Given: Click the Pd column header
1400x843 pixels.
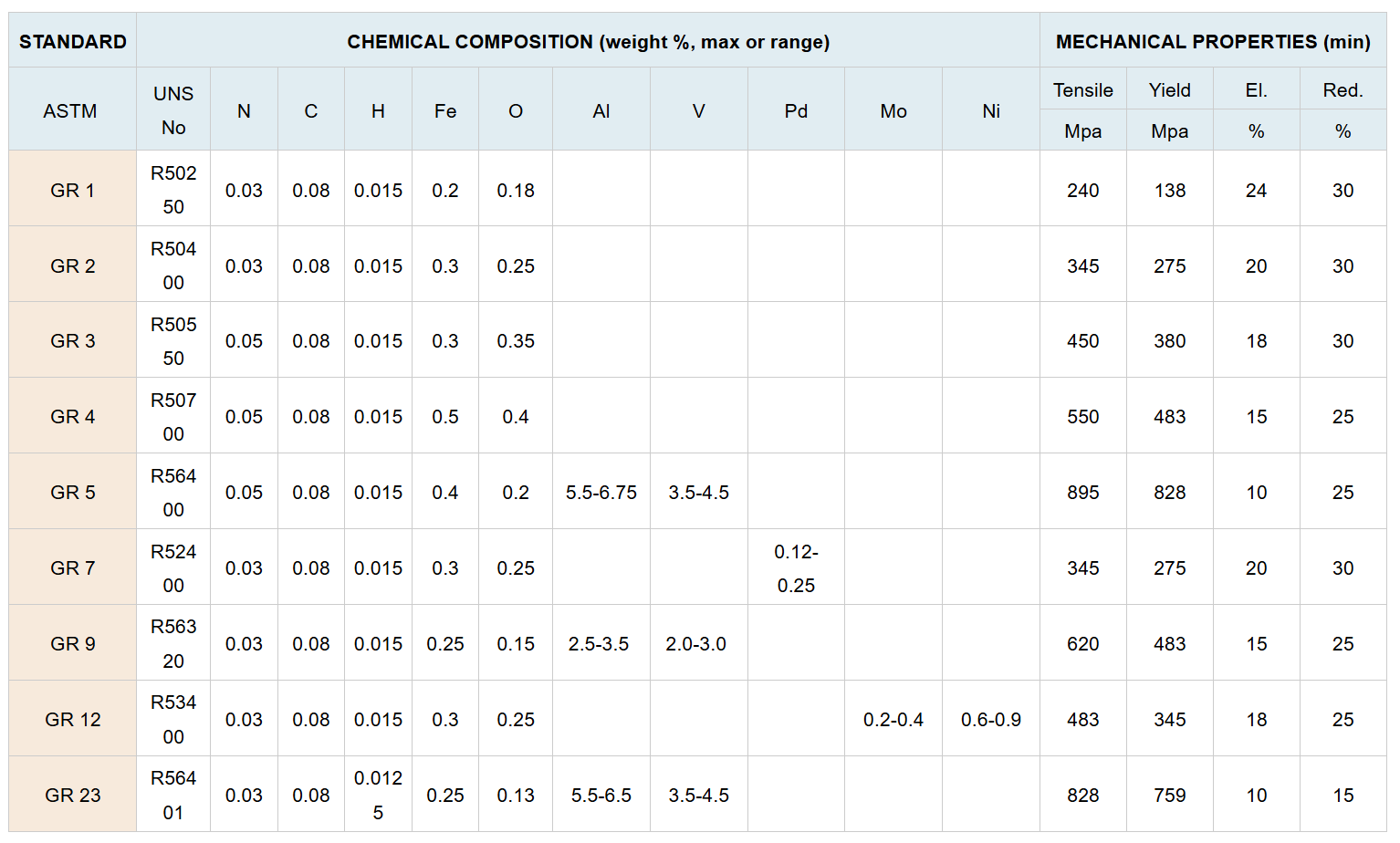Looking at the screenshot, I should (796, 109).
